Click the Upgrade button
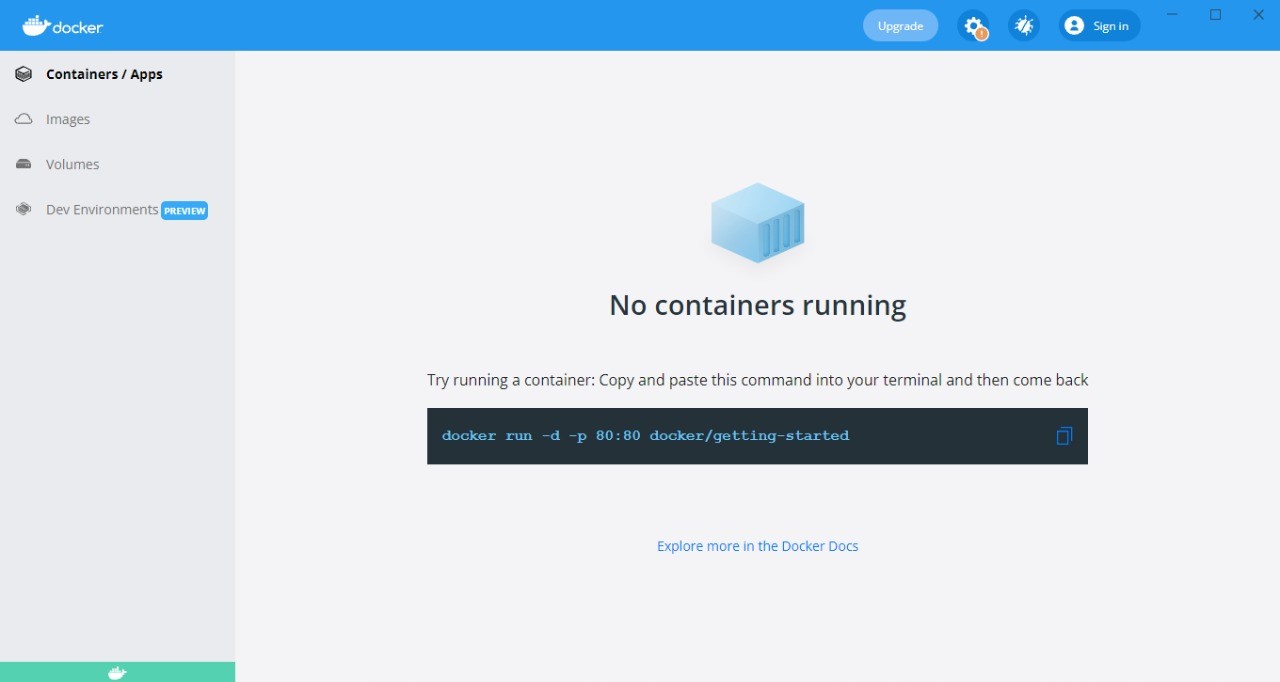 (900, 26)
